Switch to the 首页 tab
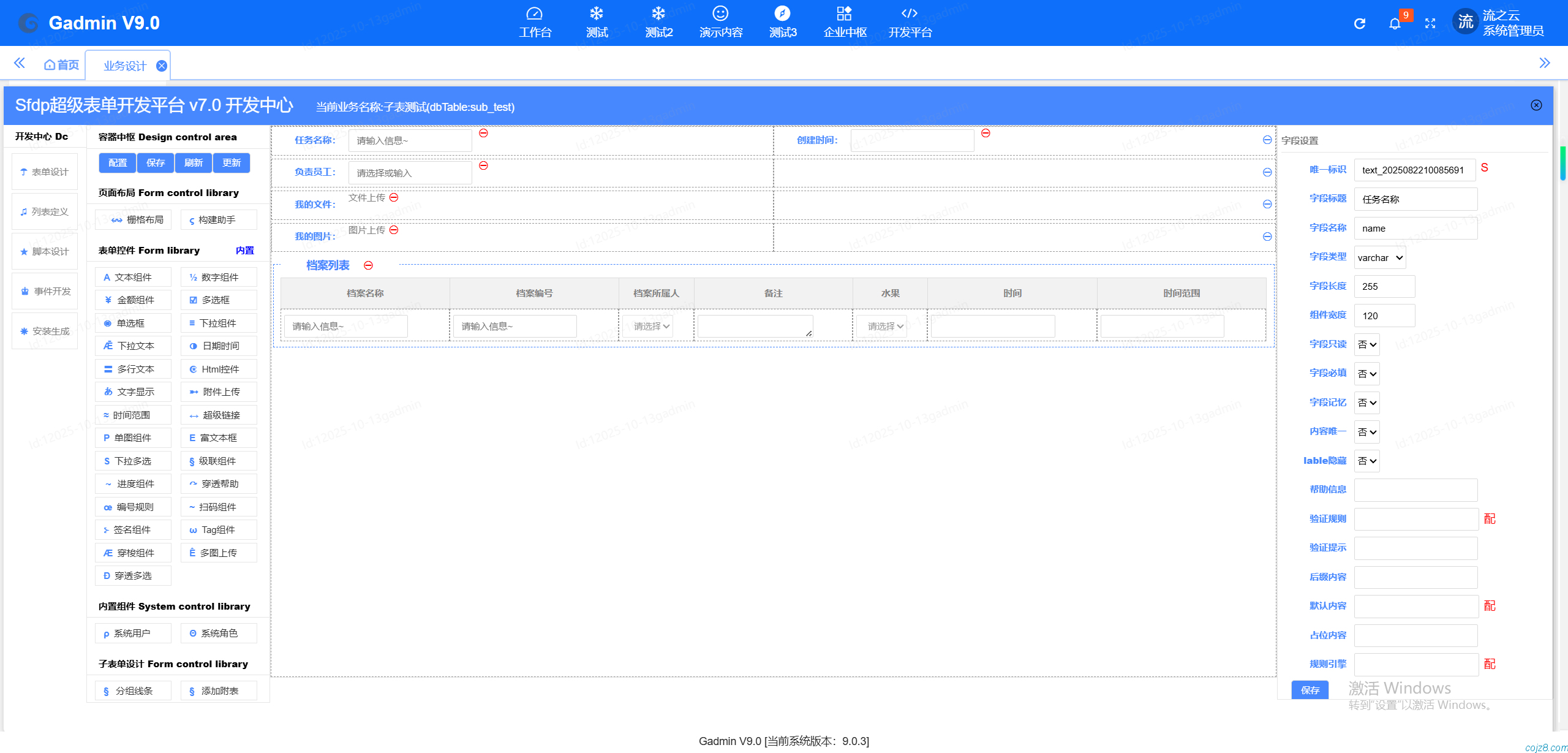Screen dimensions: 1568x753 [62, 65]
